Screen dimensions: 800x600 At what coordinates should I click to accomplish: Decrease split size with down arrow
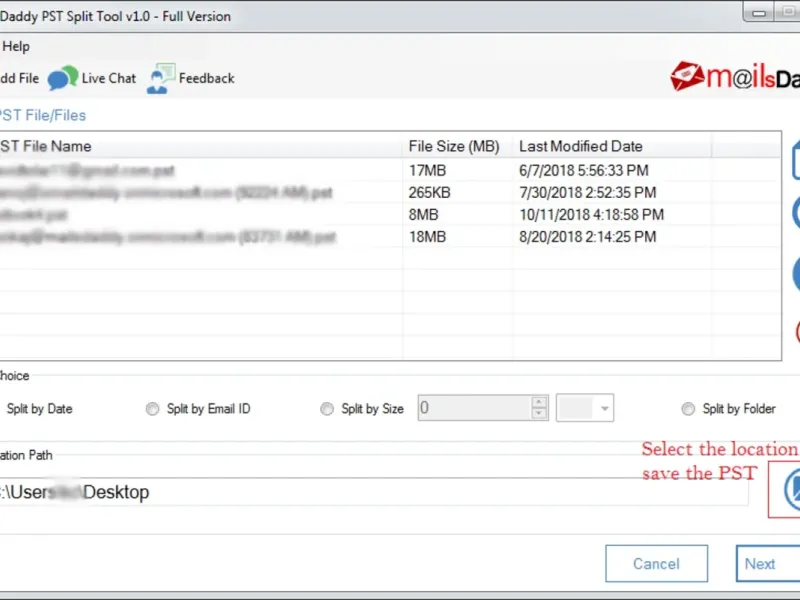(539, 414)
